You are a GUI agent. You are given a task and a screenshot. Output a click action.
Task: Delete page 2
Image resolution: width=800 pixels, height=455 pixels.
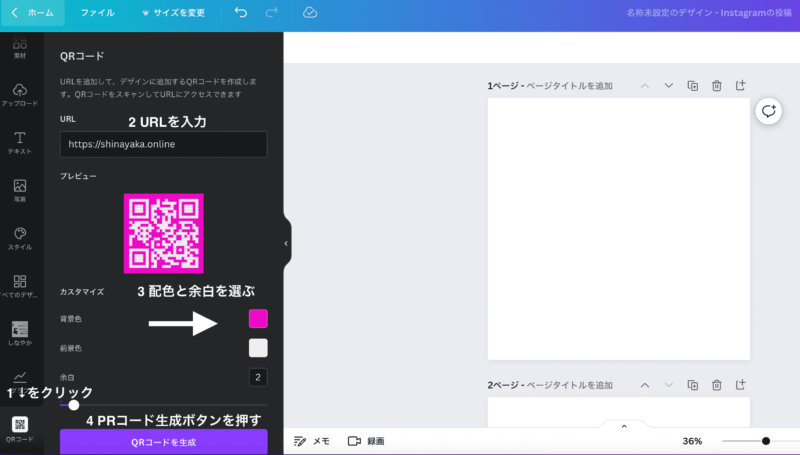click(x=716, y=385)
